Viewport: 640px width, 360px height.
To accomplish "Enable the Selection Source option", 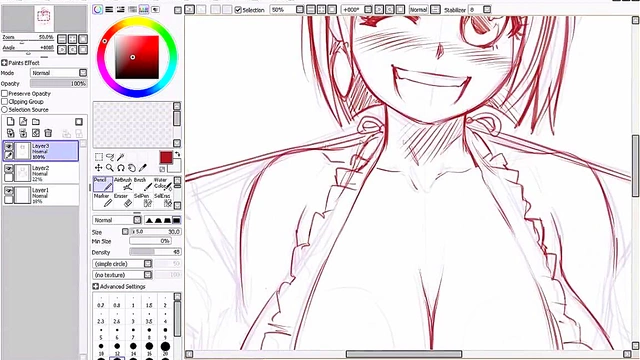I will (4, 110).
